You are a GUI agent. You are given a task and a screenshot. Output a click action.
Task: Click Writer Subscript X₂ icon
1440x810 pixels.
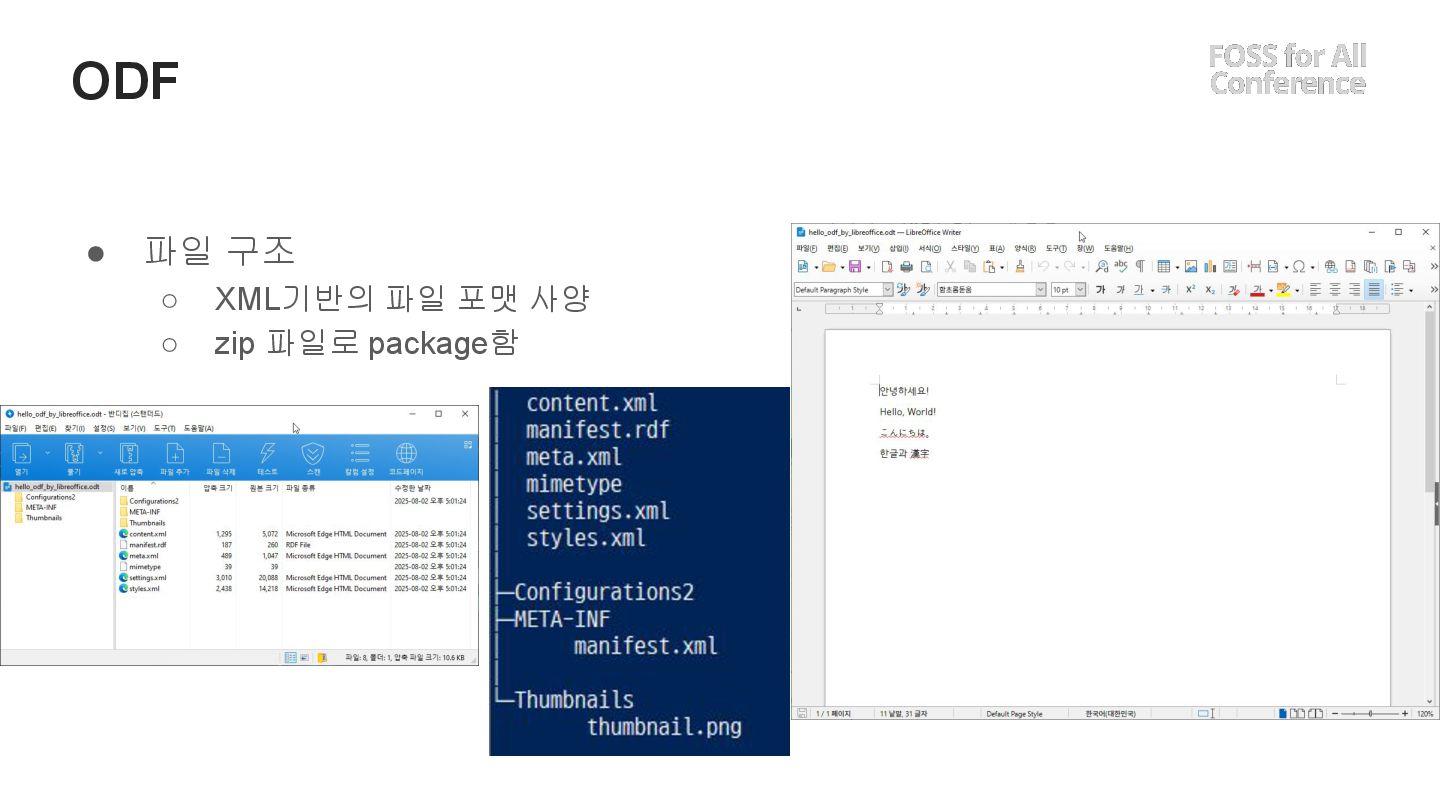pos(1210,290)
